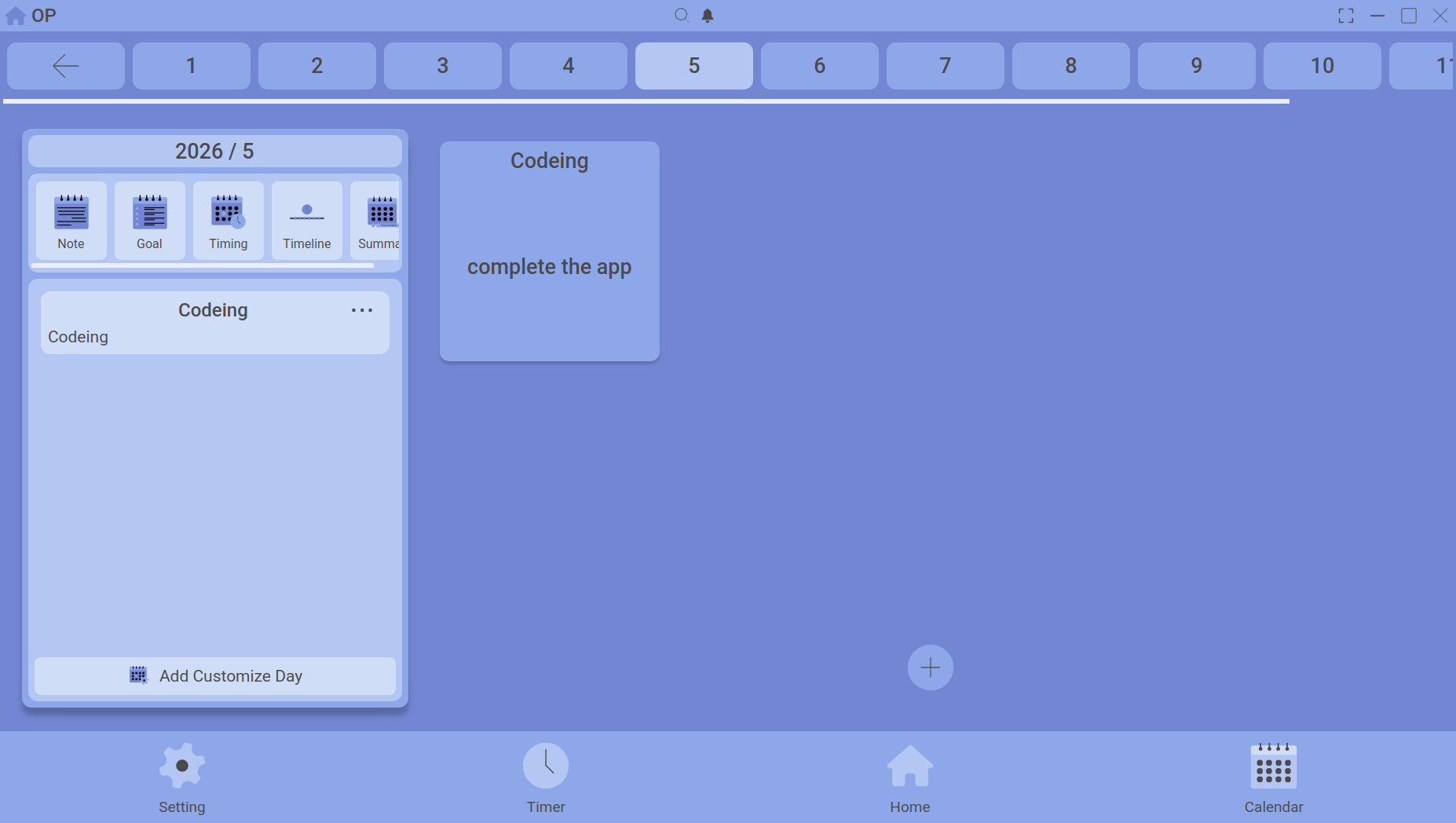The height and width of the screenshot is (823, 1456).
Task: Open the Codeing goal card
Action: (x=550, y=251)
